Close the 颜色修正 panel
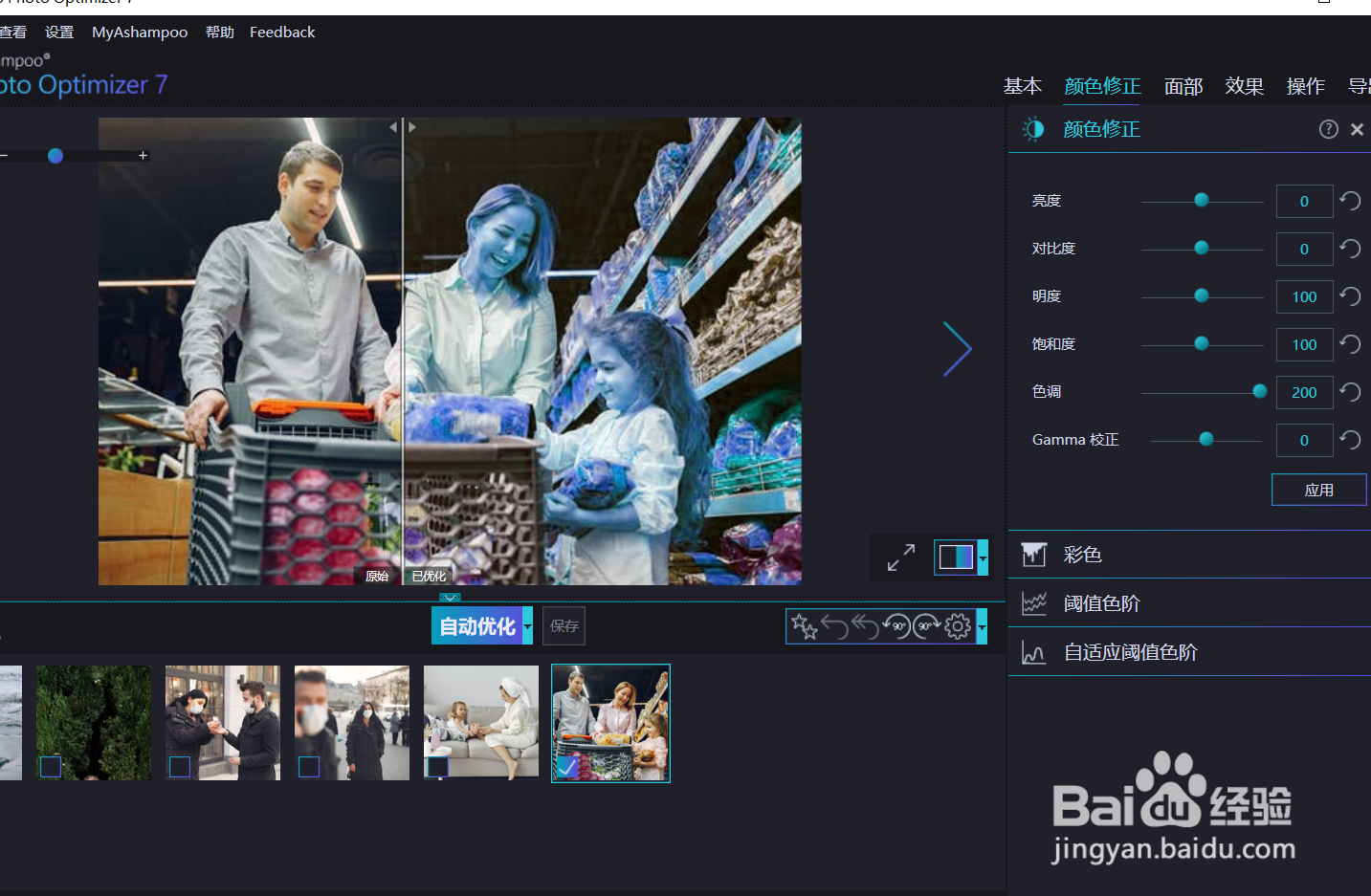The width and height of the screenshot is (1371, 896). (x=1357, y=130)
